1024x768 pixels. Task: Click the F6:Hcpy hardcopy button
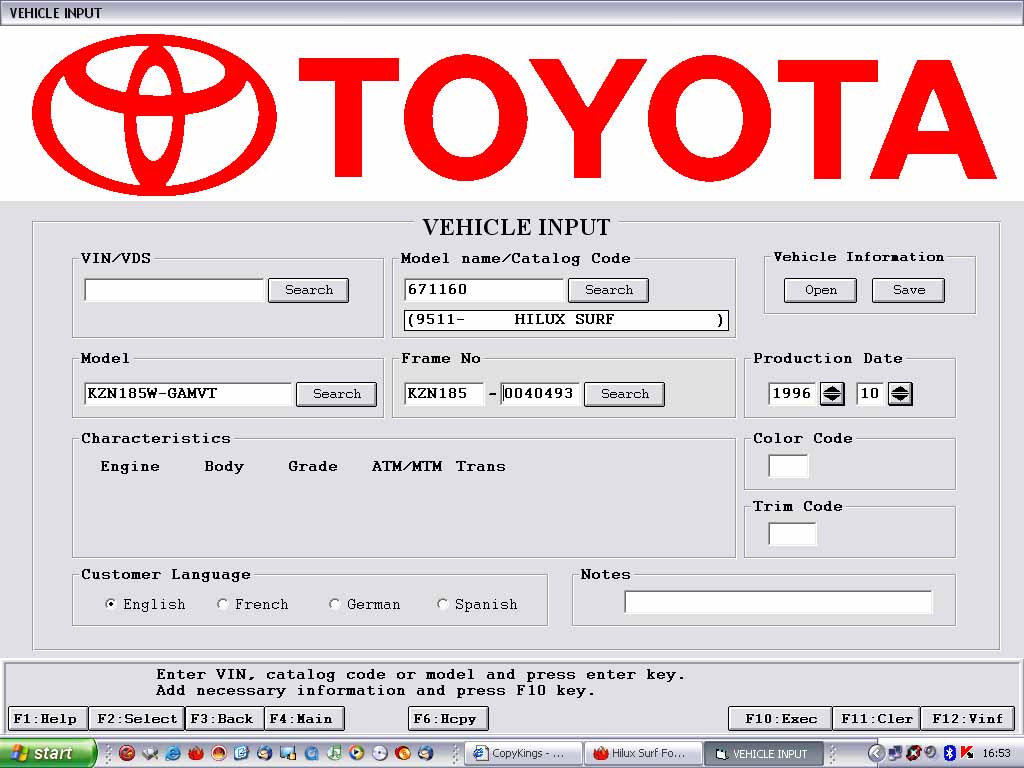click(x=448, y=718)
